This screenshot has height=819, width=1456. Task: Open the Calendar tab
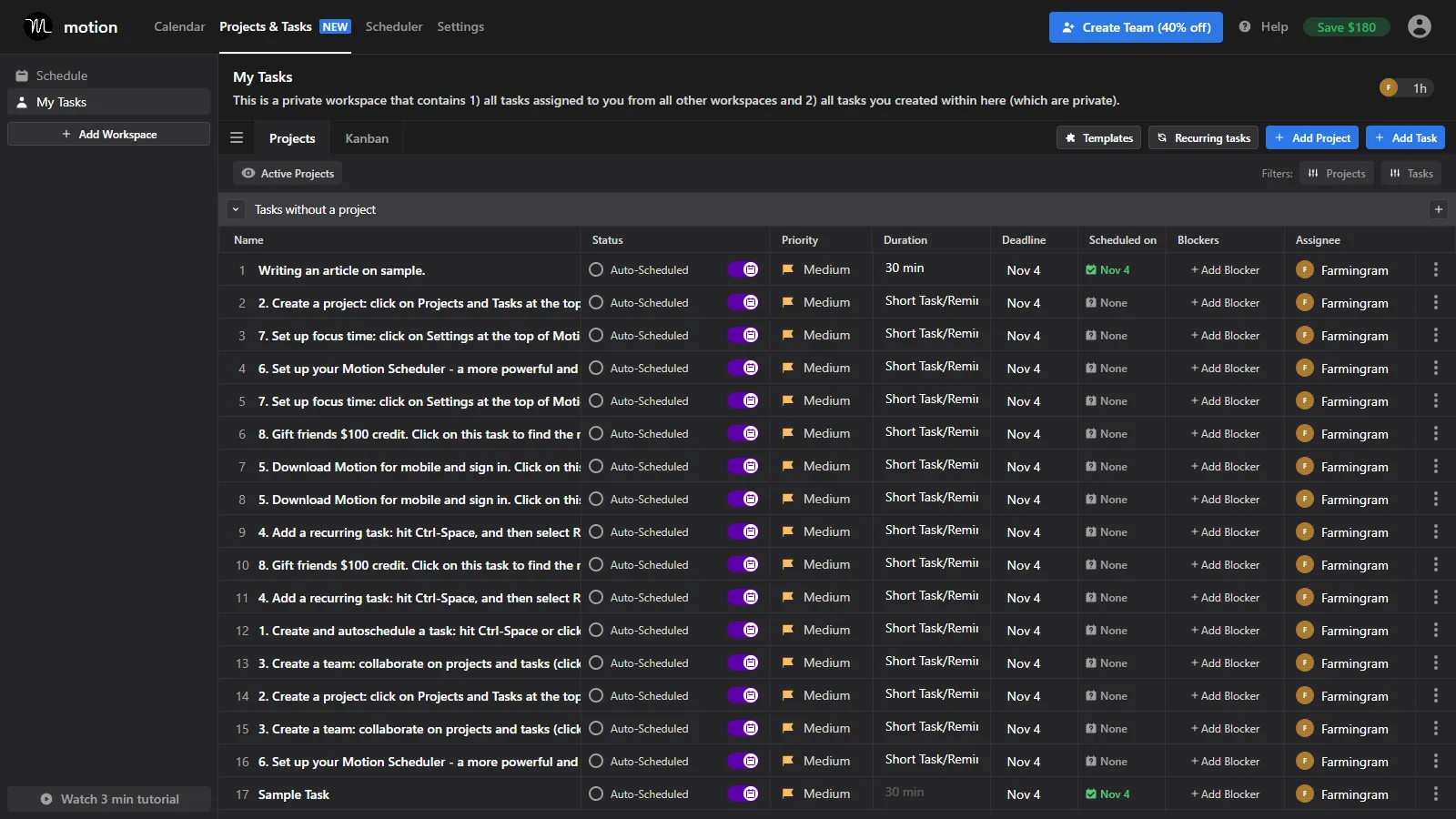pos(179,26)
